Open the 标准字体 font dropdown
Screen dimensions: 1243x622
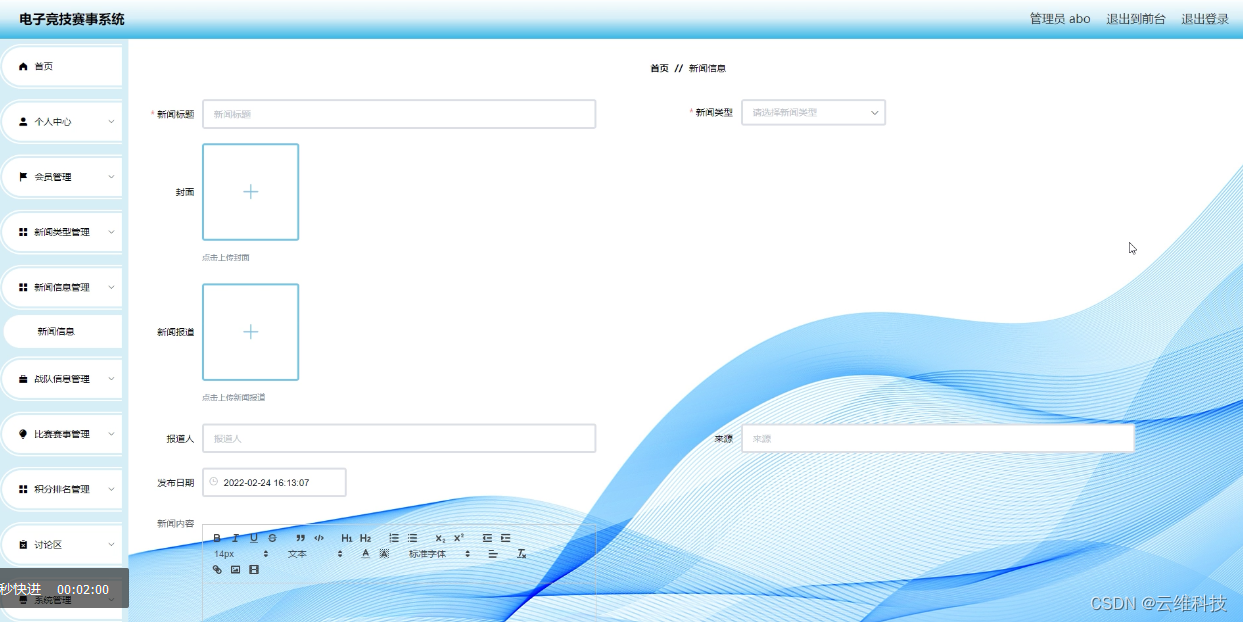coord(440,554)
